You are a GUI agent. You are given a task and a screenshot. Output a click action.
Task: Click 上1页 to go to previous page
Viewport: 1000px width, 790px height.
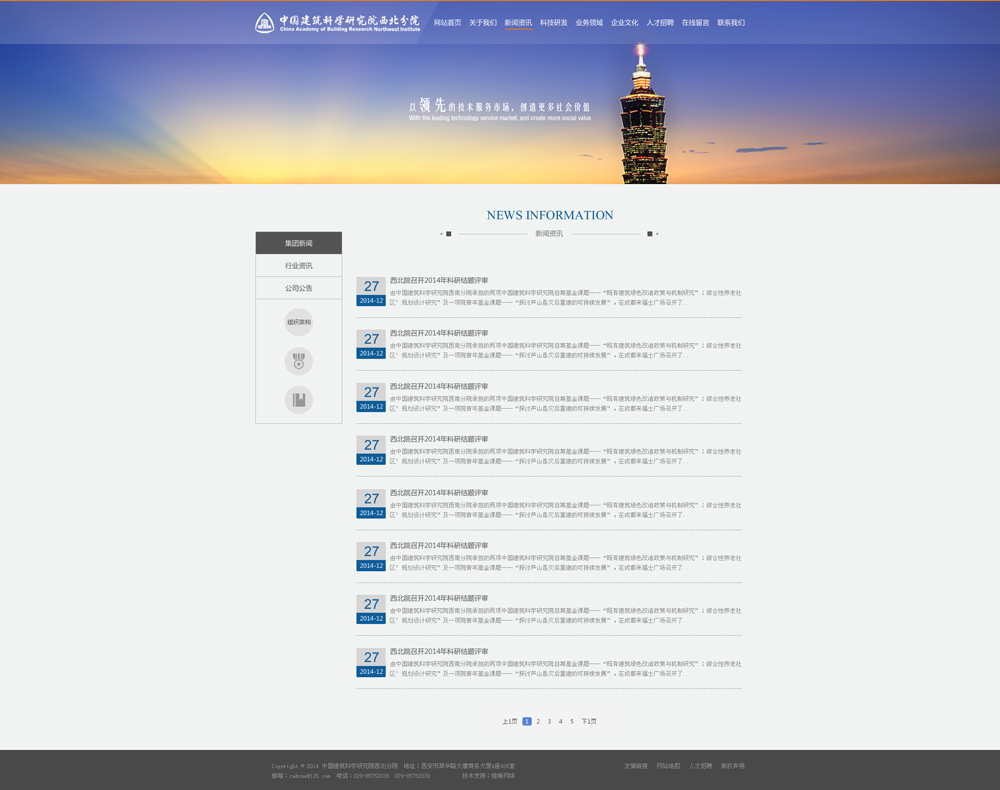(510, 721)
